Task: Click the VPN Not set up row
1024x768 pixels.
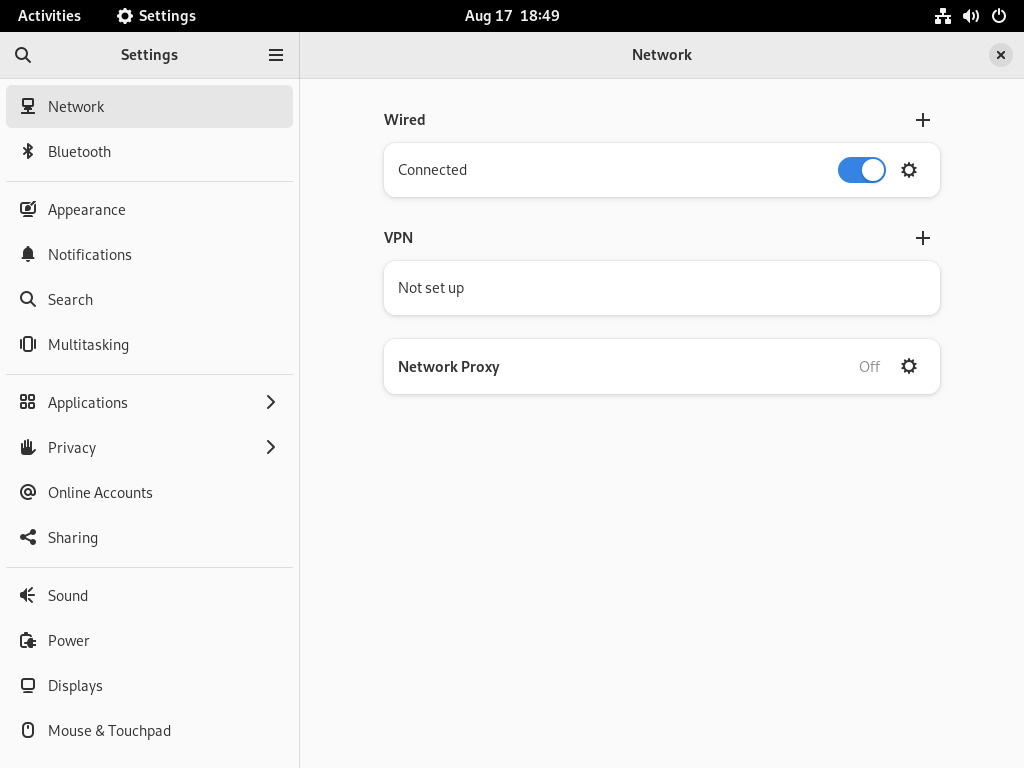Action: point(662,288)
